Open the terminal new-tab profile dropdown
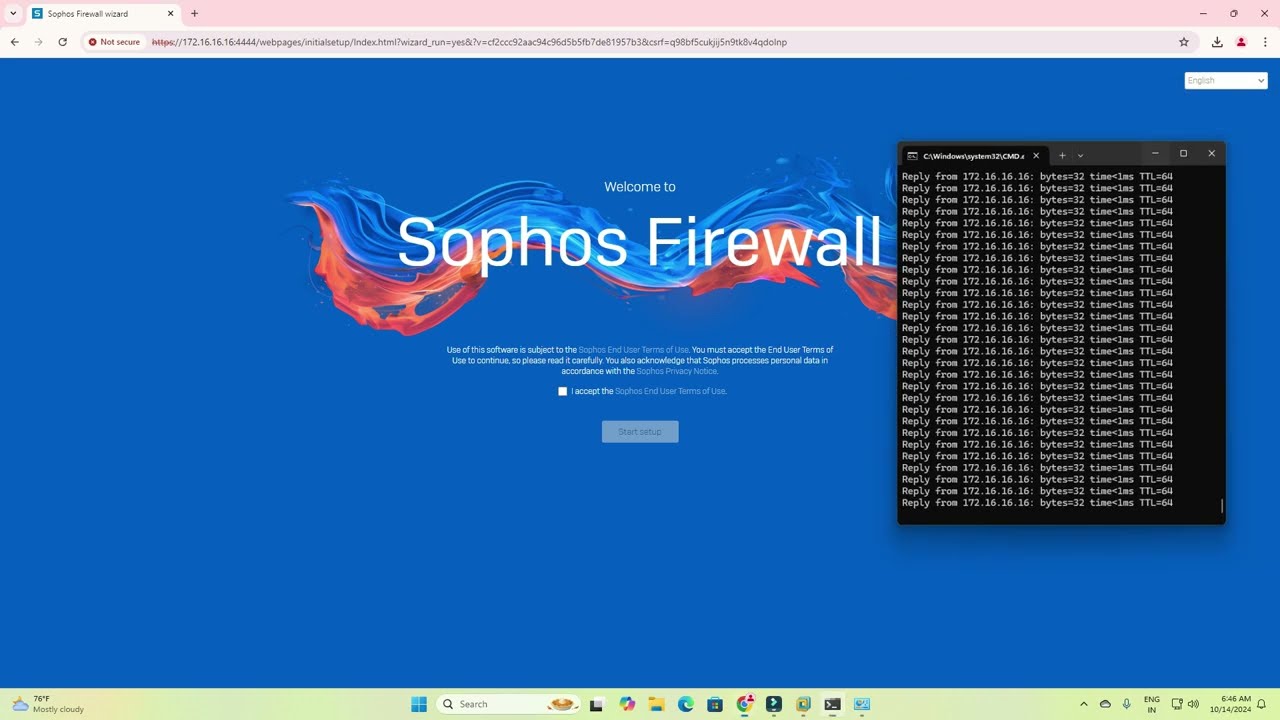This screenshot has height=720, width=1280. click(x=1080, y=155)
